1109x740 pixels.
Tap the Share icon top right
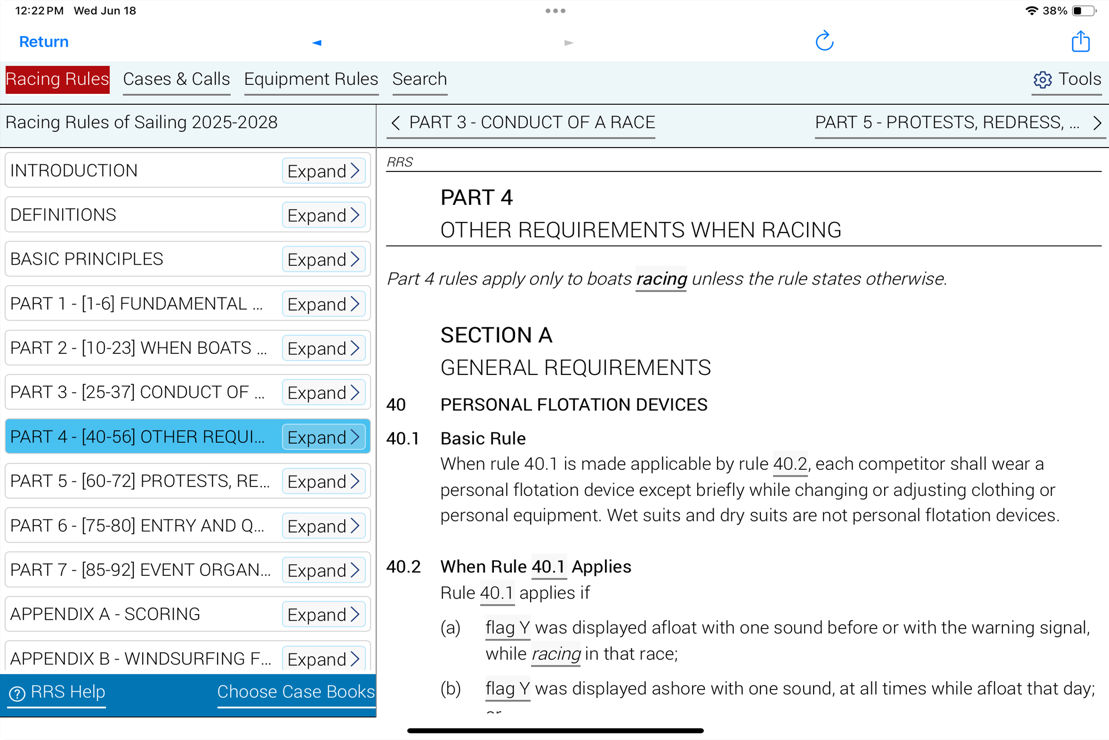1080,41
